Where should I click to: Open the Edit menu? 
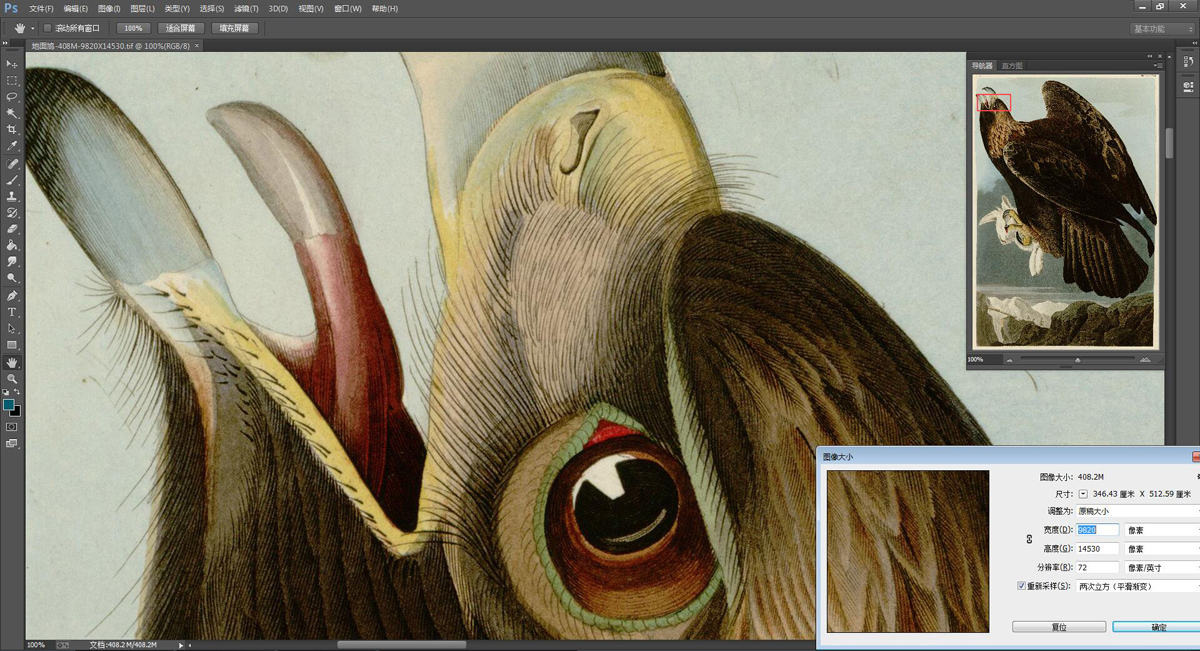76,8
